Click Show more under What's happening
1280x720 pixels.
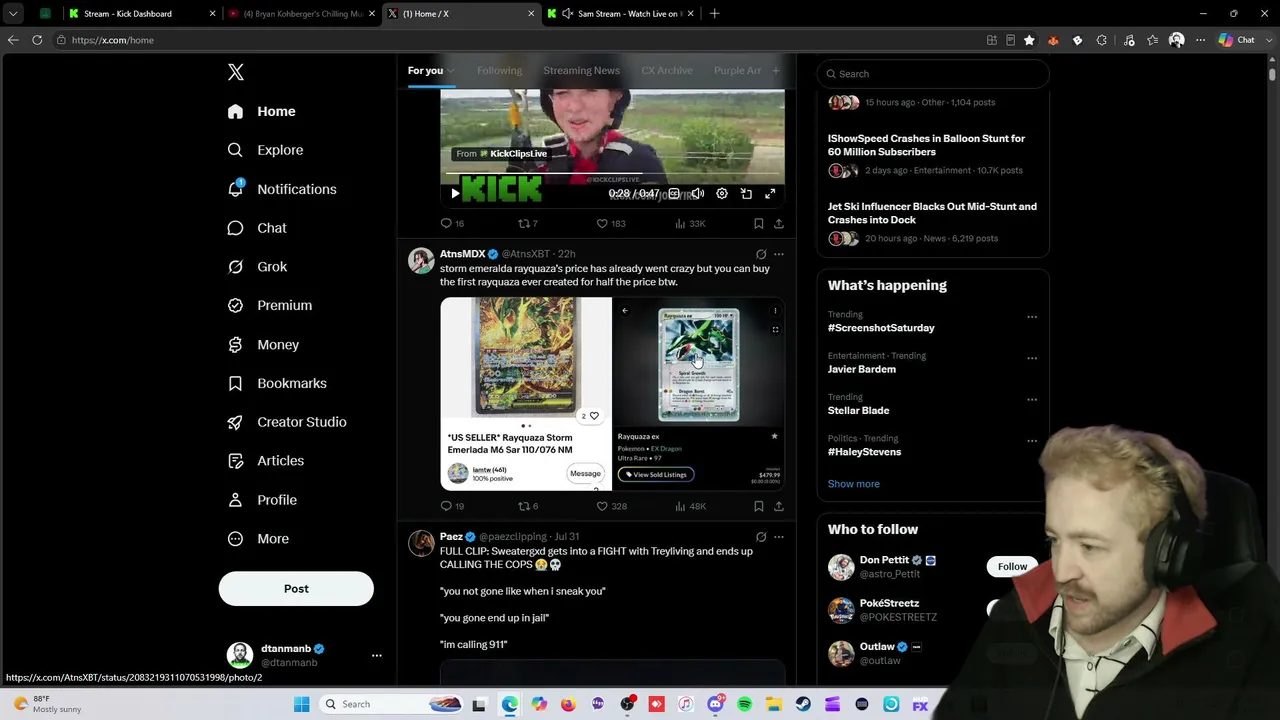pos(854,484)
